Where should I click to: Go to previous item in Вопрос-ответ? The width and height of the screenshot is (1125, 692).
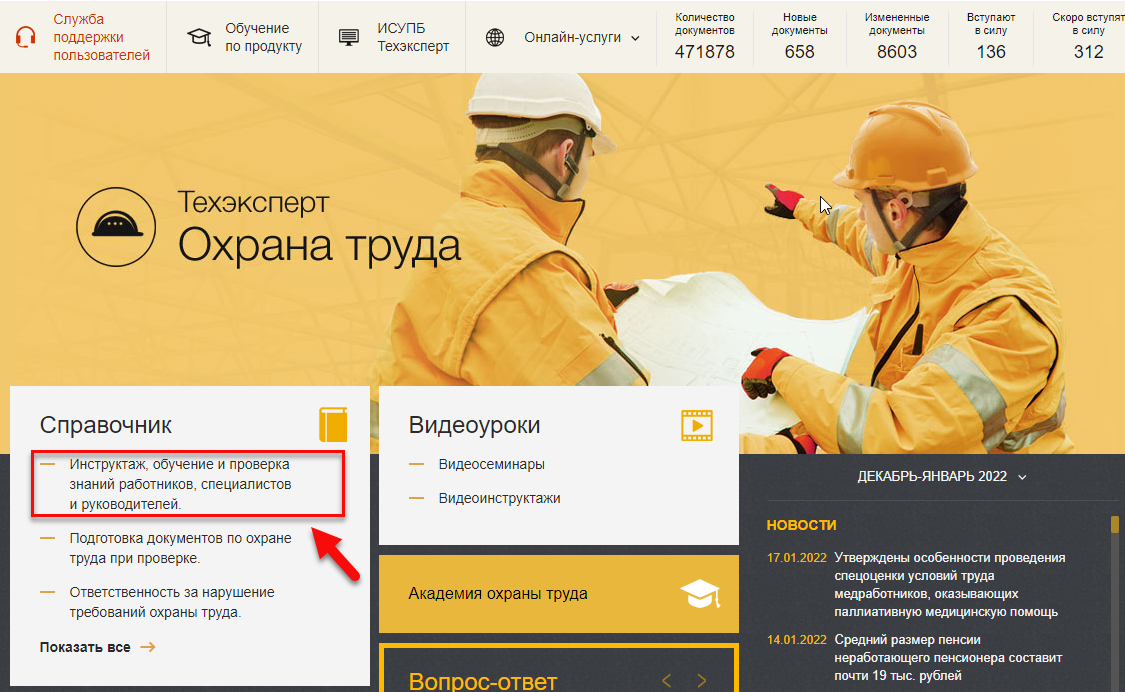pyautogui.click(x=667, y=681)
